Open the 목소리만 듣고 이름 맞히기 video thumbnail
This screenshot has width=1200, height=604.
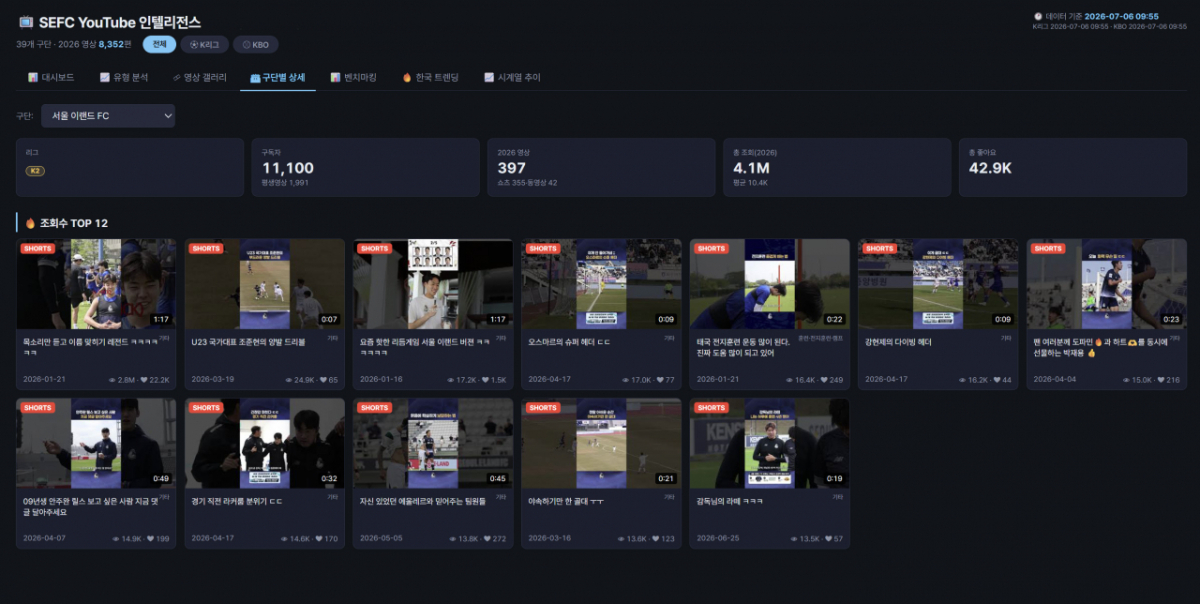point(96,284)
